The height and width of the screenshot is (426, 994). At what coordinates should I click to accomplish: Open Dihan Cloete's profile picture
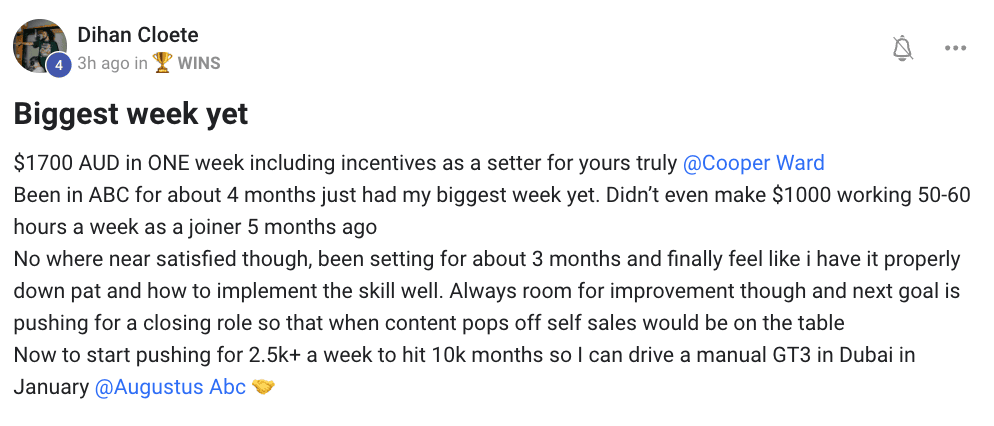(x=40, y=46)
